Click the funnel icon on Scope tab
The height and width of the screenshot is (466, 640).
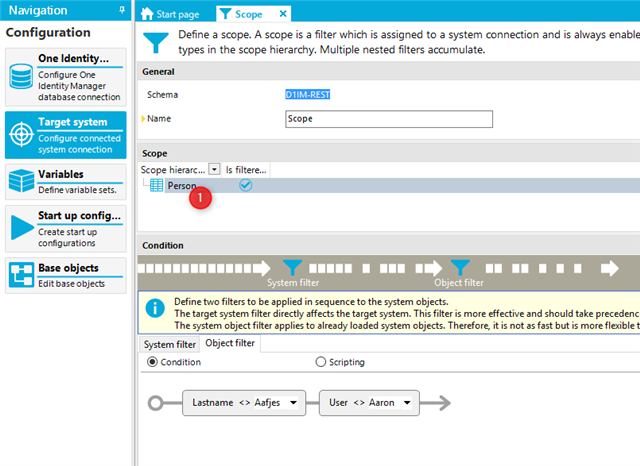click(225, 14)
